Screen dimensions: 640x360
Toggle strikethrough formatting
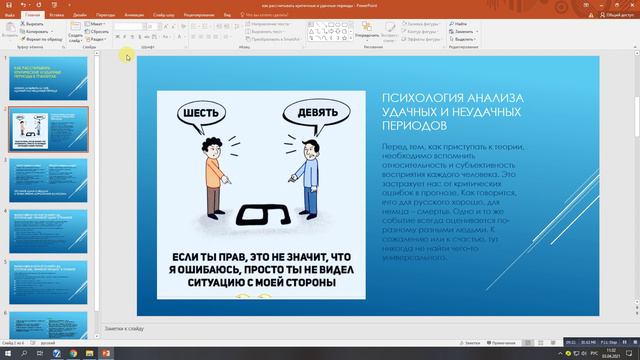(147, 37)
